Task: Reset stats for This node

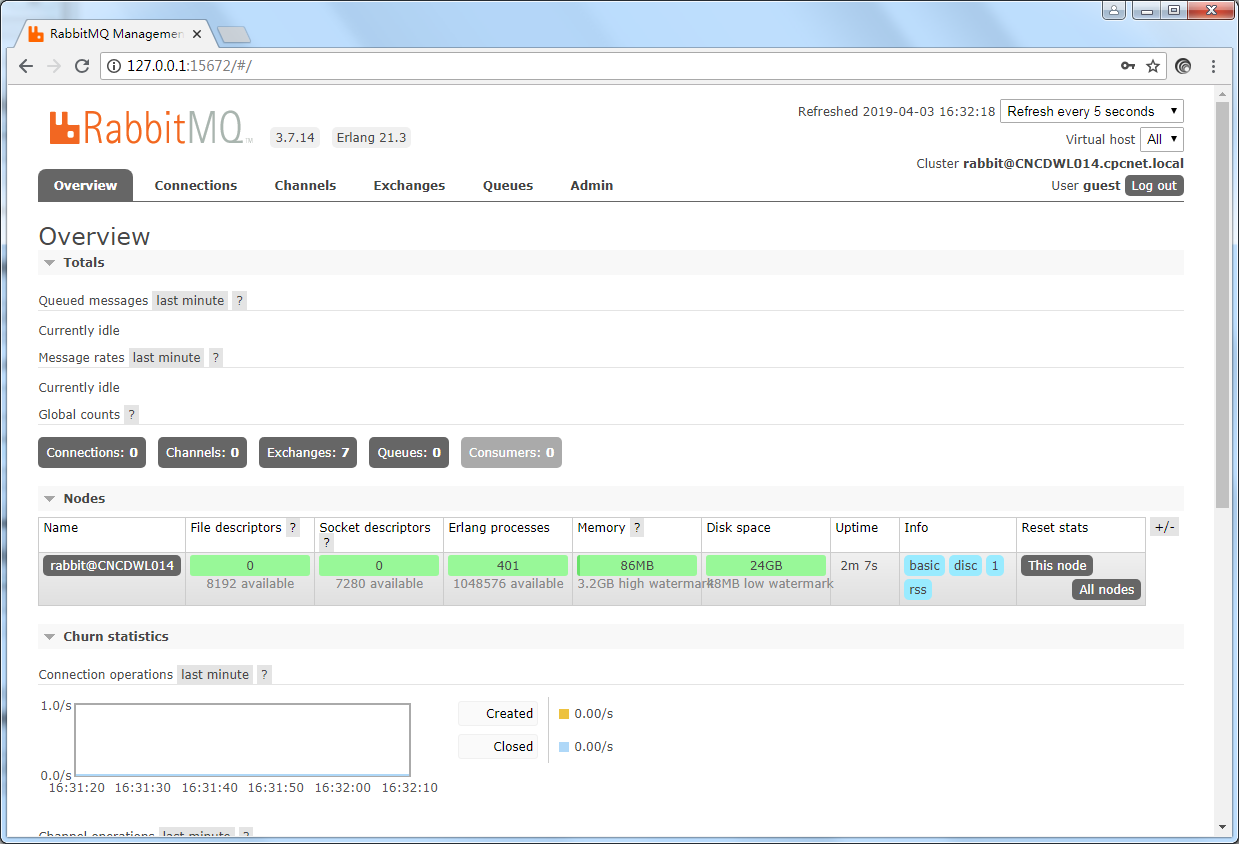Action: [1057, 565]
